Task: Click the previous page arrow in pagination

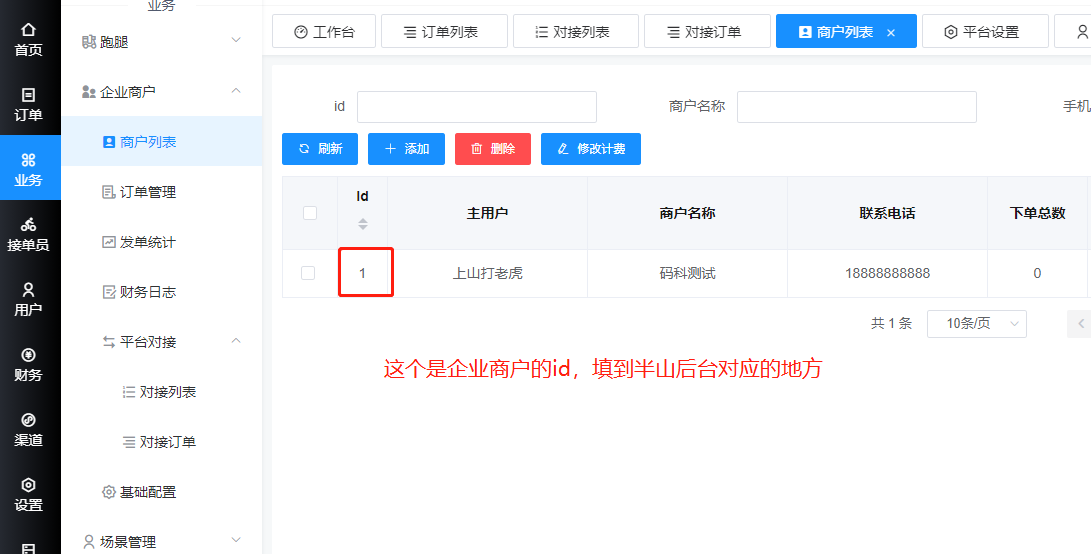Action: 1081,324
